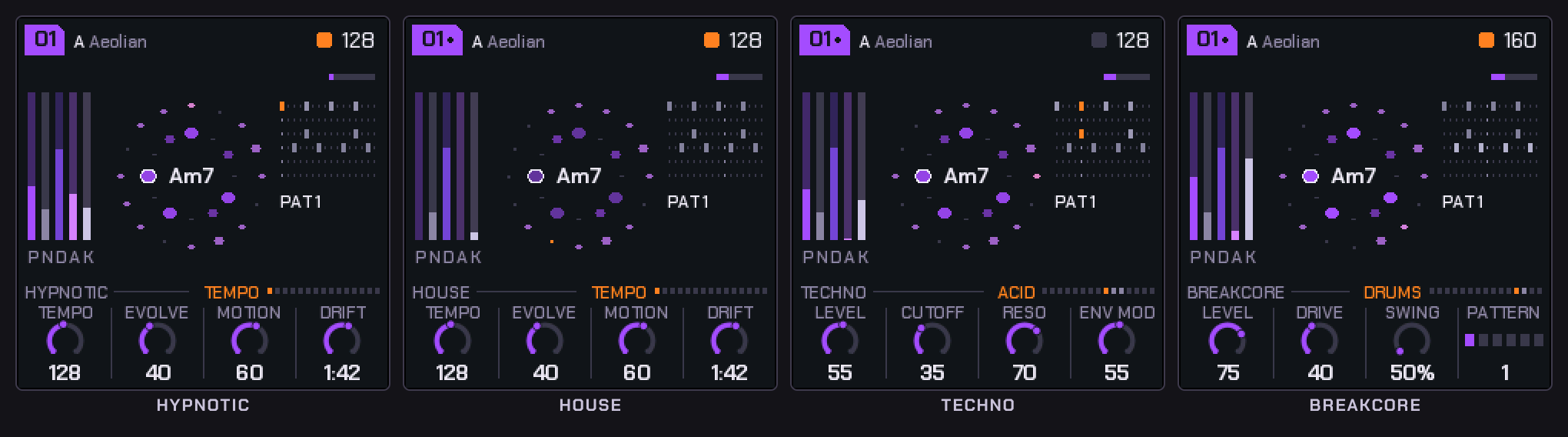This screenshot has height=437, width=1568.
Task: Click the chord node dot beside Am7 in House
Action: 536,176
